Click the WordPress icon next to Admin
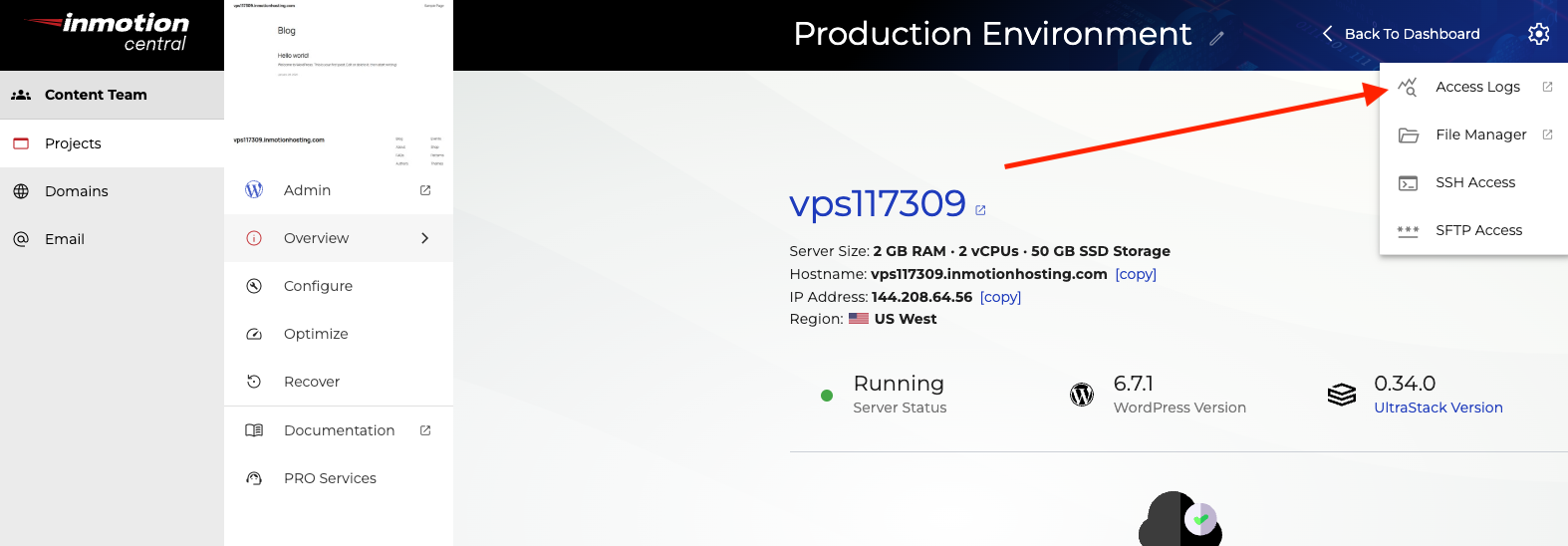The width and height of the screenshot is (1568, 546). [x=254, y=189]
